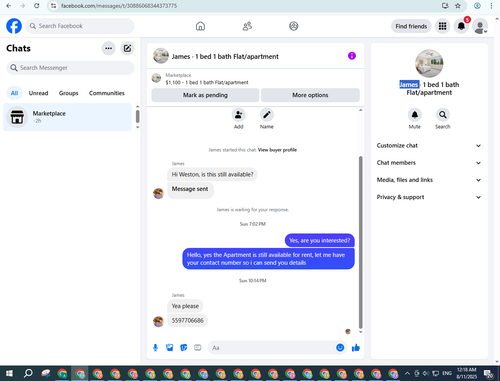Screen dimensions: 500x381
Task: Click 'Hi Weston, is this still available?' message
Action: coord(212,174)
